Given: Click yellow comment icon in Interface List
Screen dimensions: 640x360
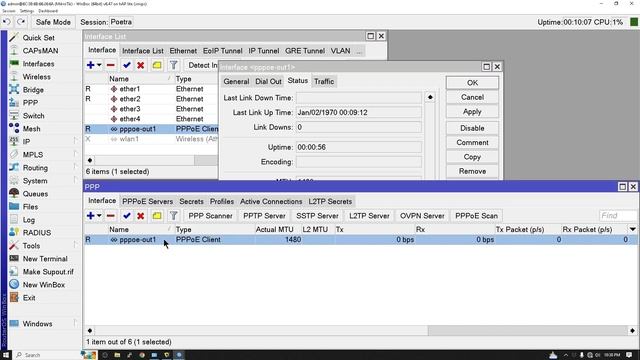Looking at the screenshot, I should (157, 65).
